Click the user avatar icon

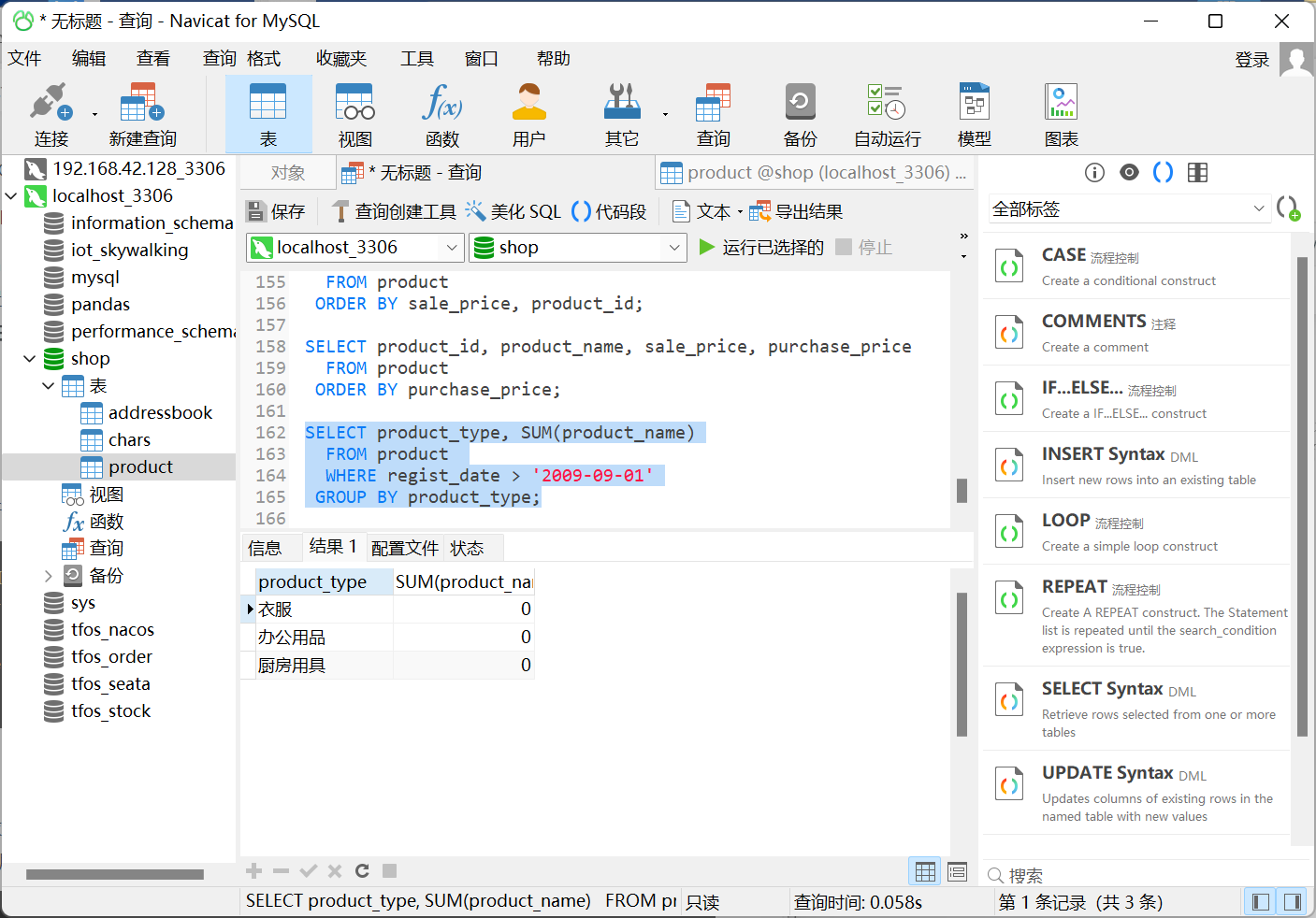[x=1296, y=59]
